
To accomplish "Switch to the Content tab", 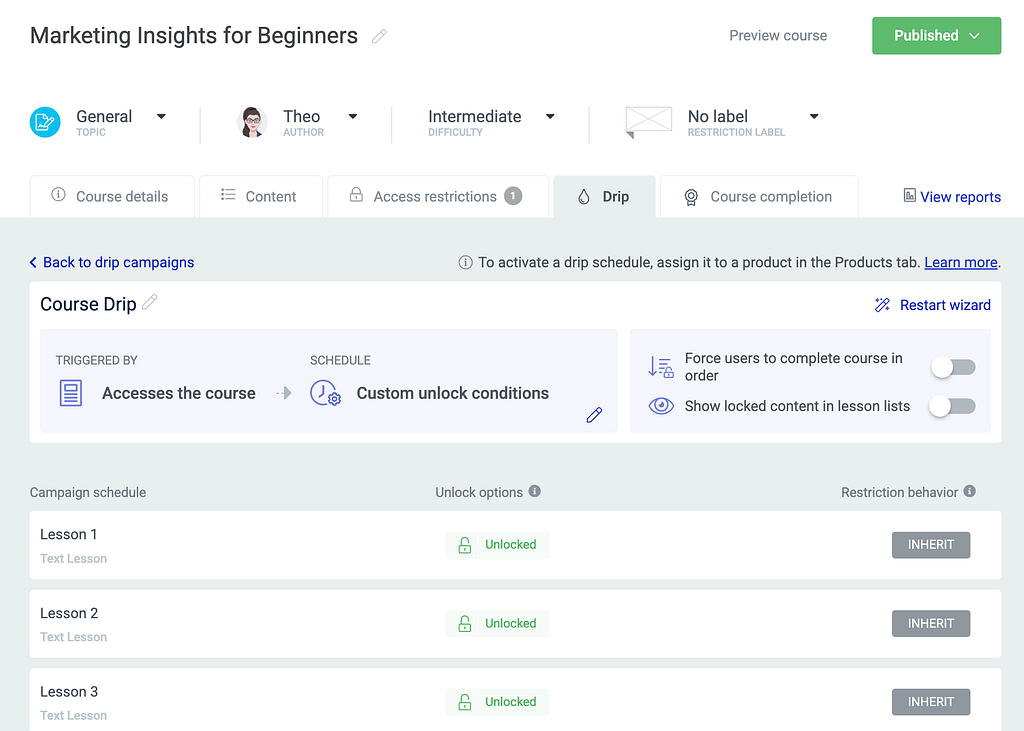I will pyautogui.click(x=260, y=197).
